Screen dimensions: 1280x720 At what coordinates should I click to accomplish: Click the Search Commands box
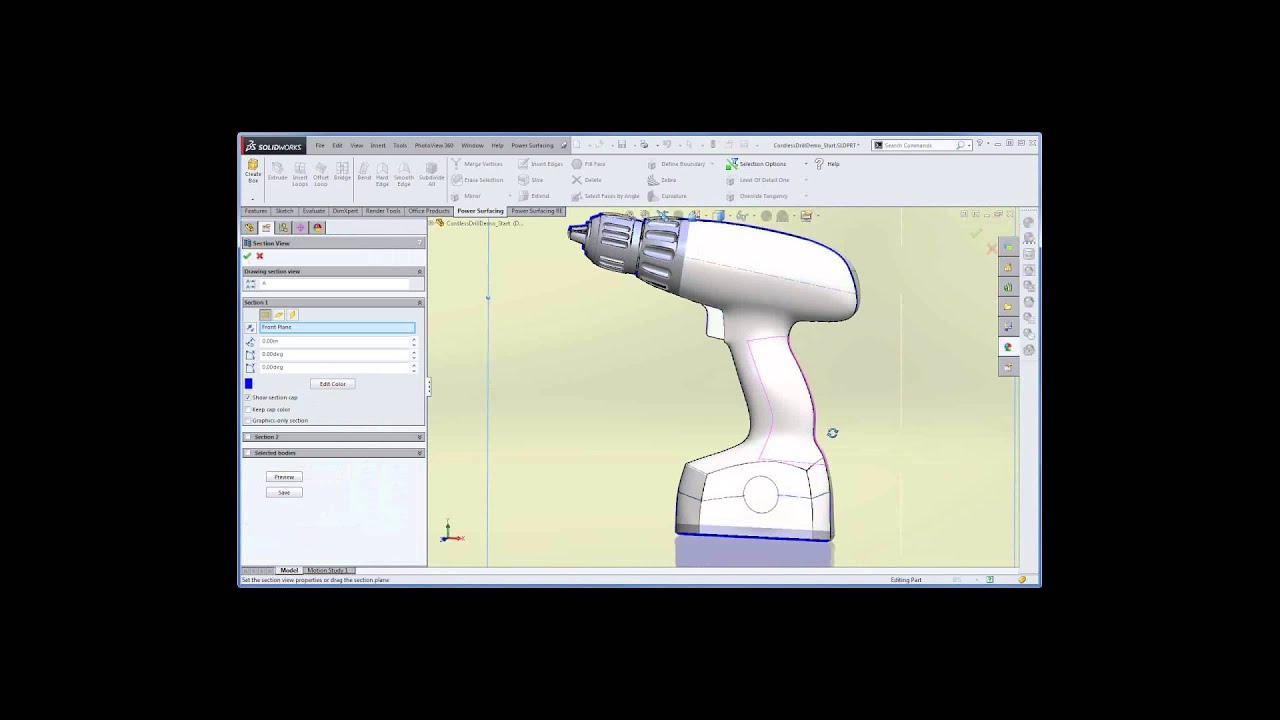920,145
